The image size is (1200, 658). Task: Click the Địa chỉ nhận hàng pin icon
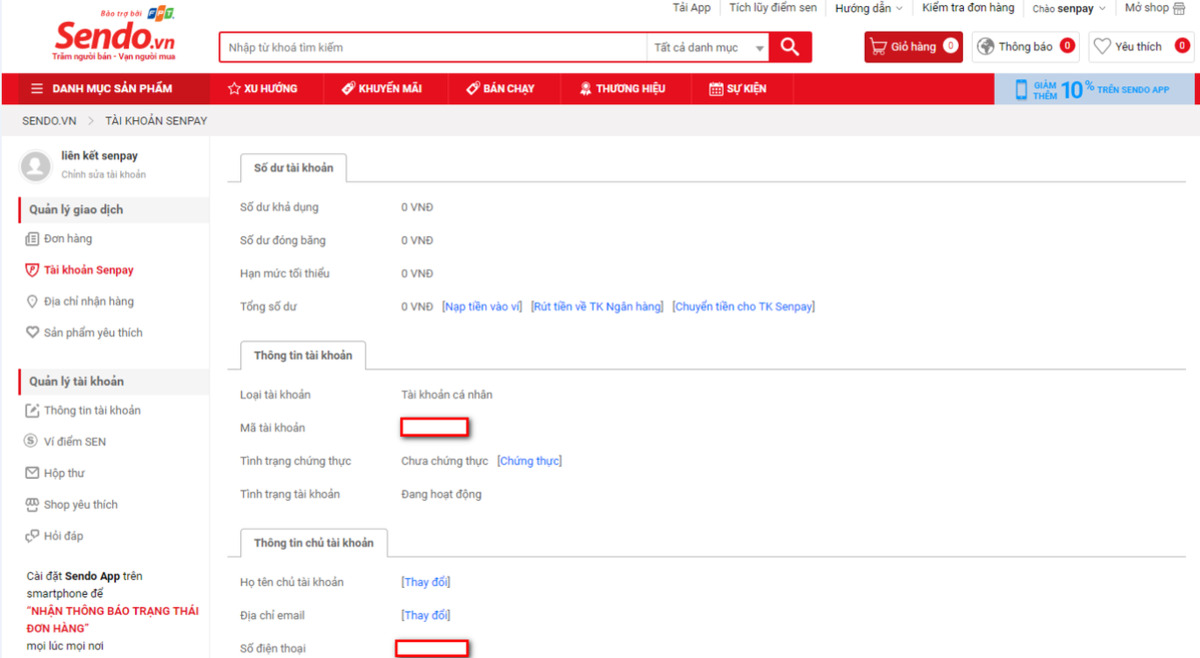[32, 301]
